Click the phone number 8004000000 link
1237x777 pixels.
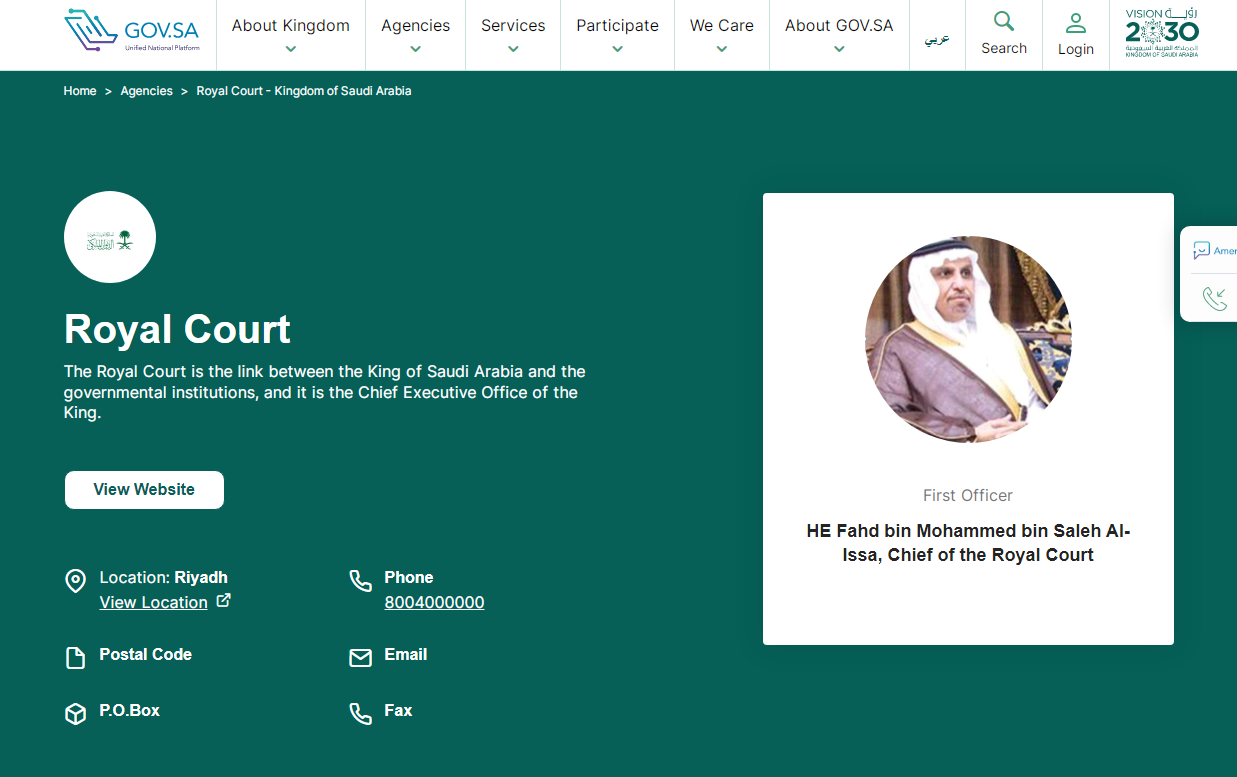coord(434,603)
